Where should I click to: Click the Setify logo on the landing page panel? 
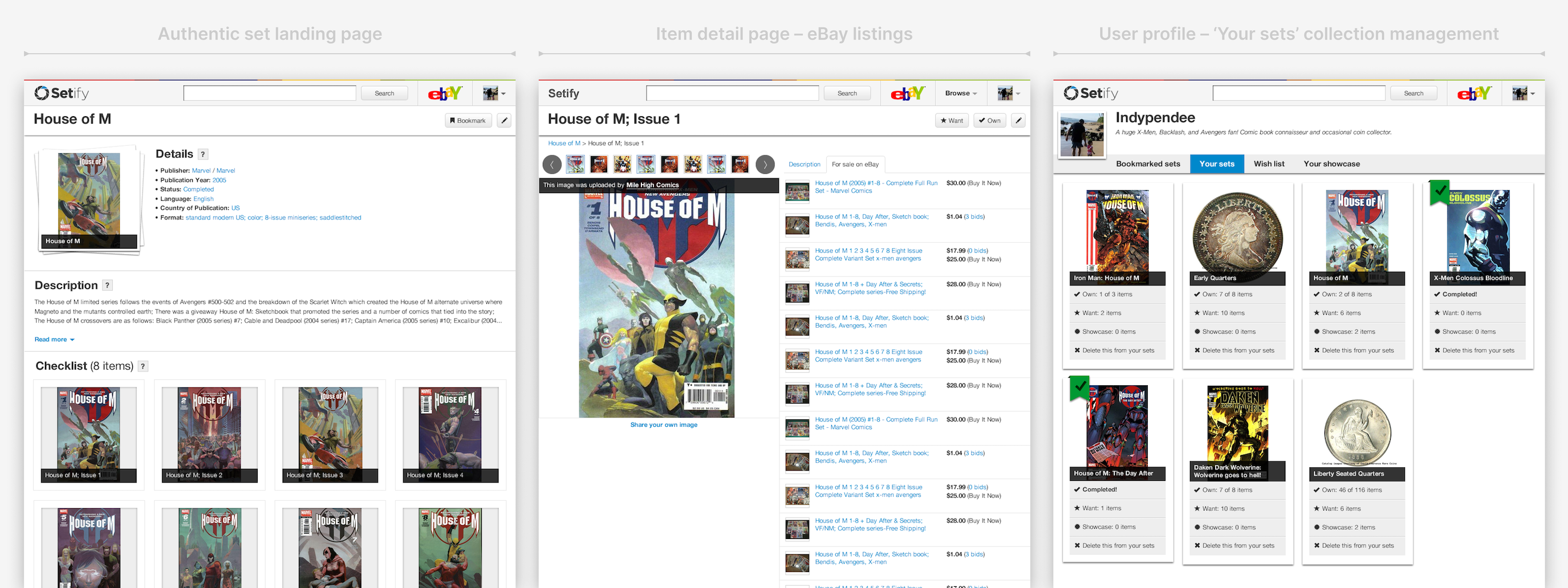point(62,93)
